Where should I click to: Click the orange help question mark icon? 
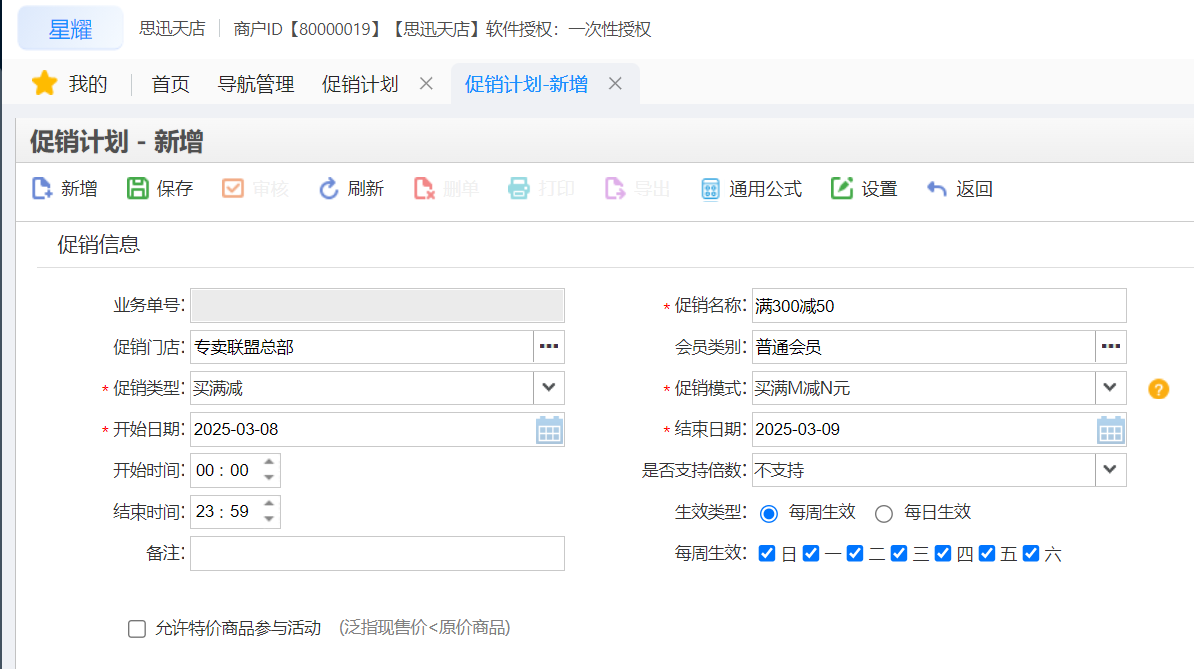click(x=1158, y=388)
